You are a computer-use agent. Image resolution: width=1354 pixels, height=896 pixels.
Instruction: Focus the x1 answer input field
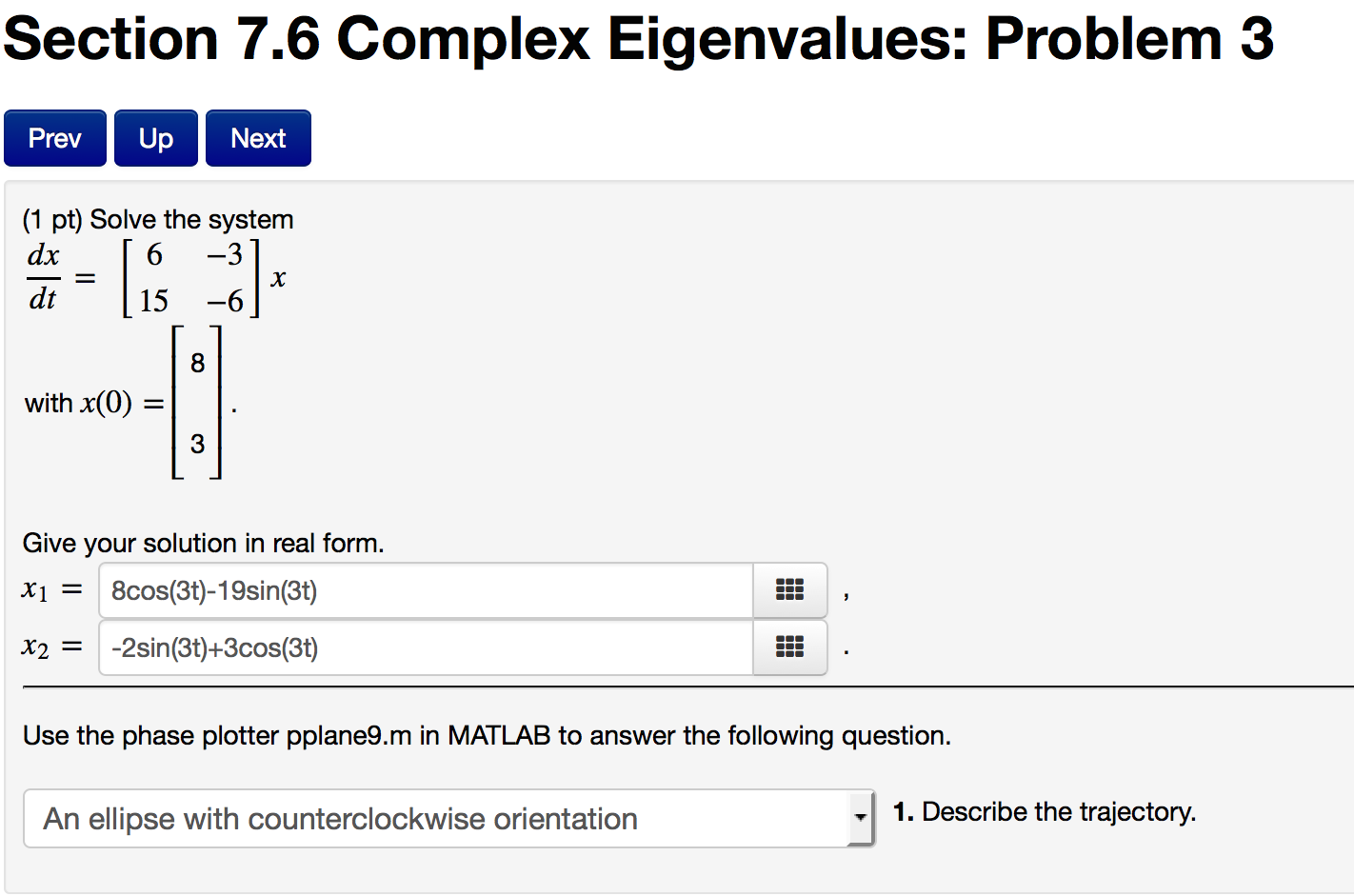click(426, 590)
